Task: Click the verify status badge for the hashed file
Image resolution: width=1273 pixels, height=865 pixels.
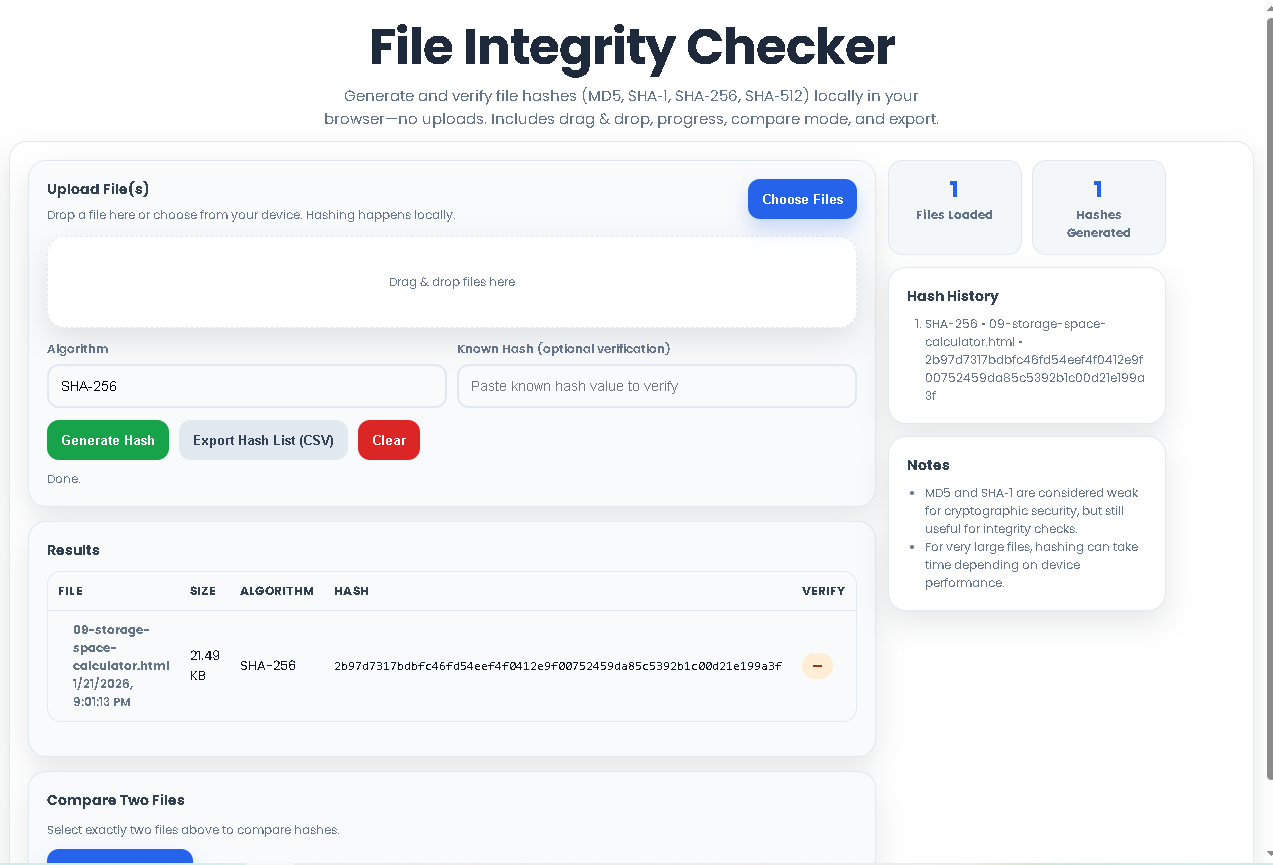Action: [817, 665]
